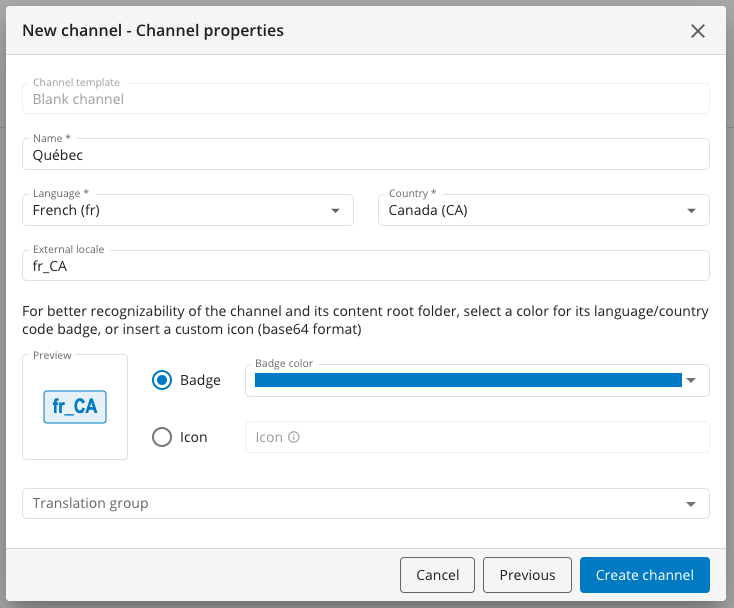Screen dimensions: 734x608
Task: Click the Channel template field
Action: [x=366, y=99]
